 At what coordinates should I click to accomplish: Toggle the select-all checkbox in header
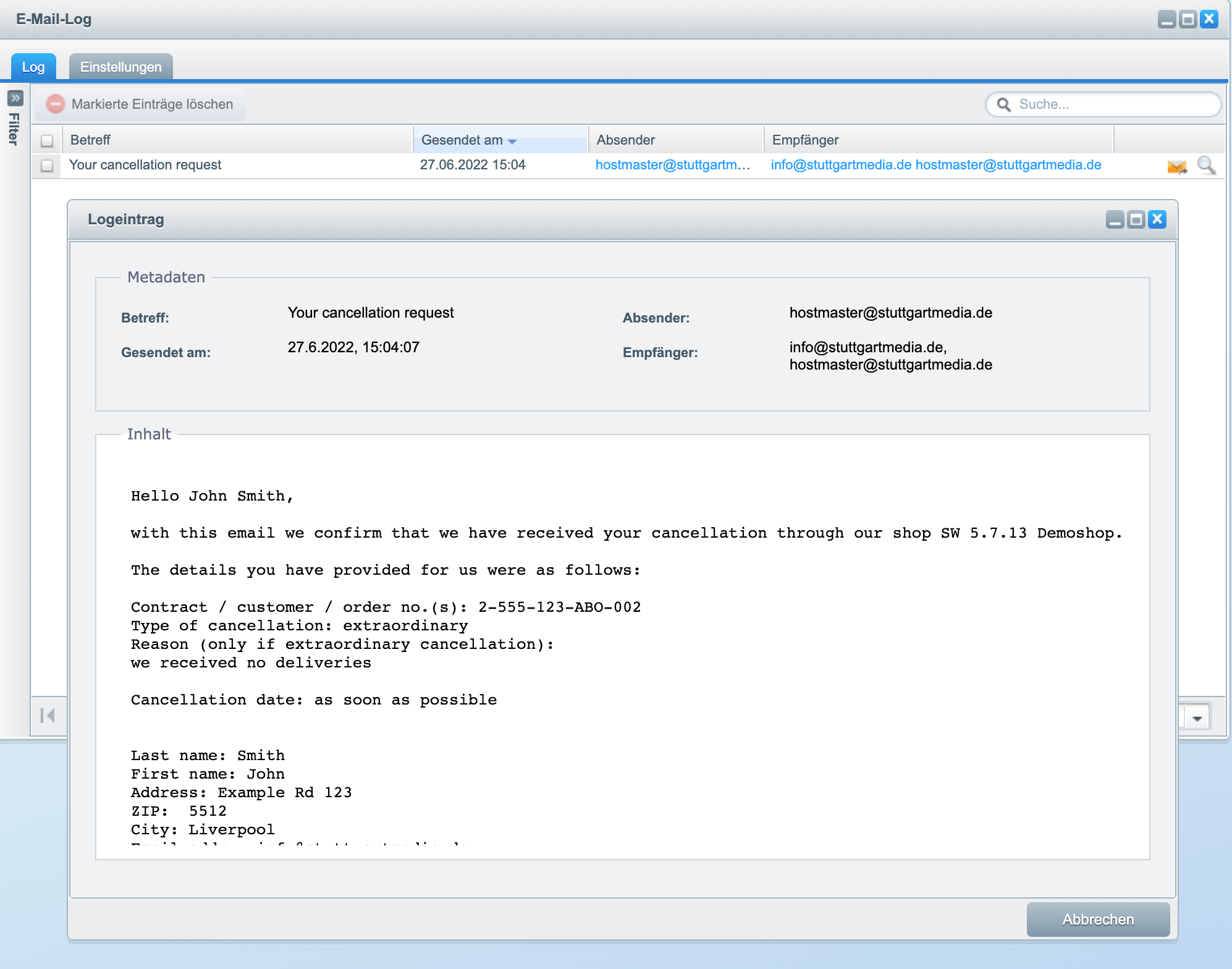pyautogui.click(x=46, y=141)
